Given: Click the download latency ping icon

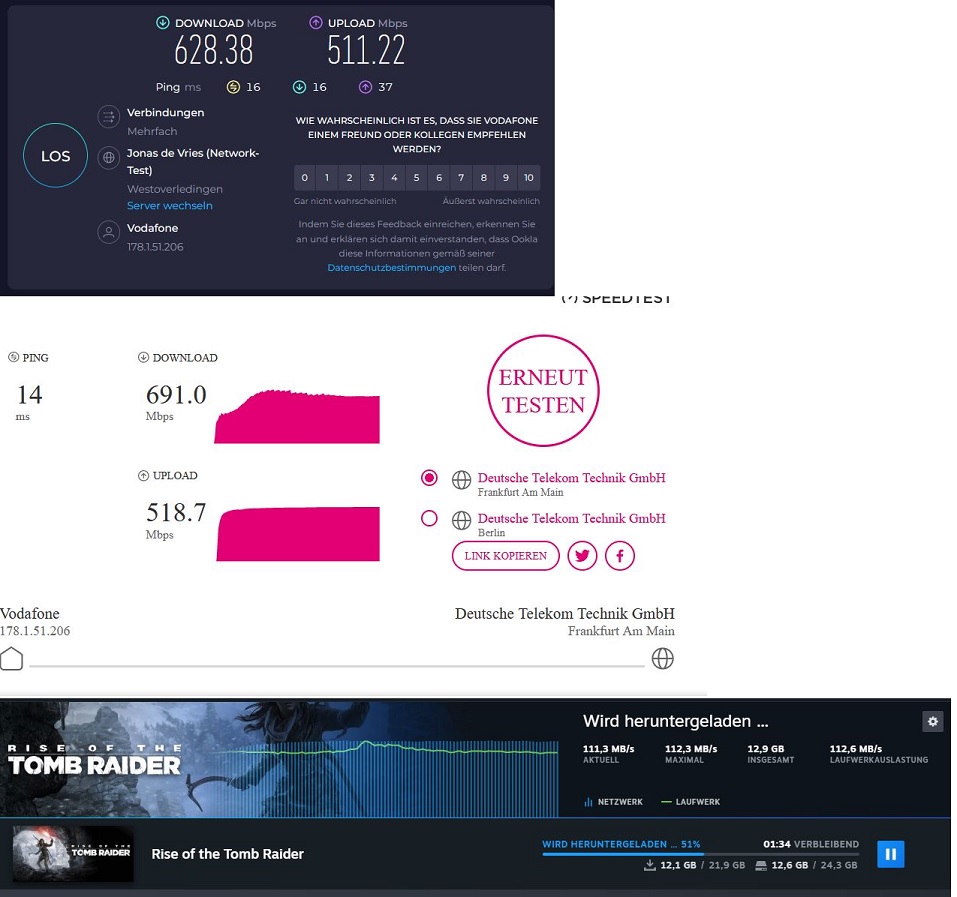Looking at the screenshot, I should tap(299, 87).
